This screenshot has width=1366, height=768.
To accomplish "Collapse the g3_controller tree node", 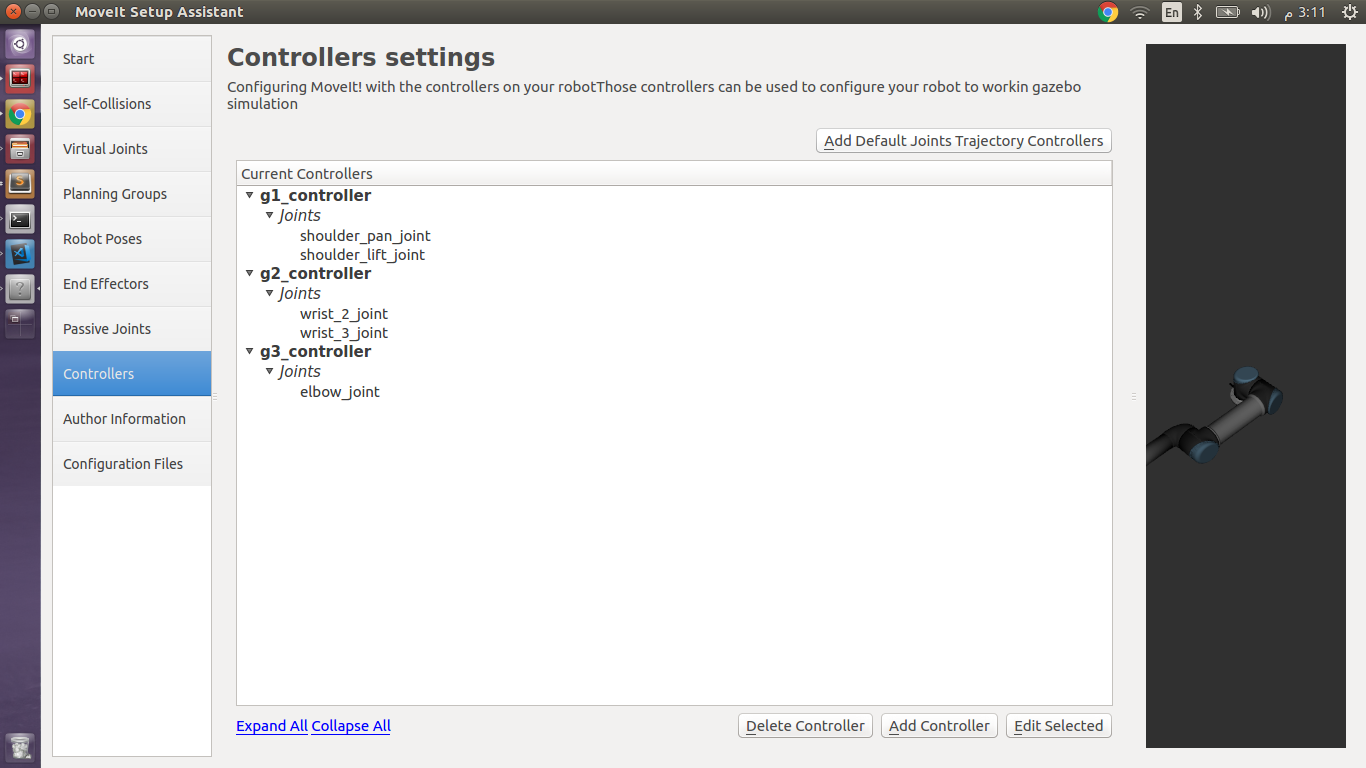I will tap(250, 352).
